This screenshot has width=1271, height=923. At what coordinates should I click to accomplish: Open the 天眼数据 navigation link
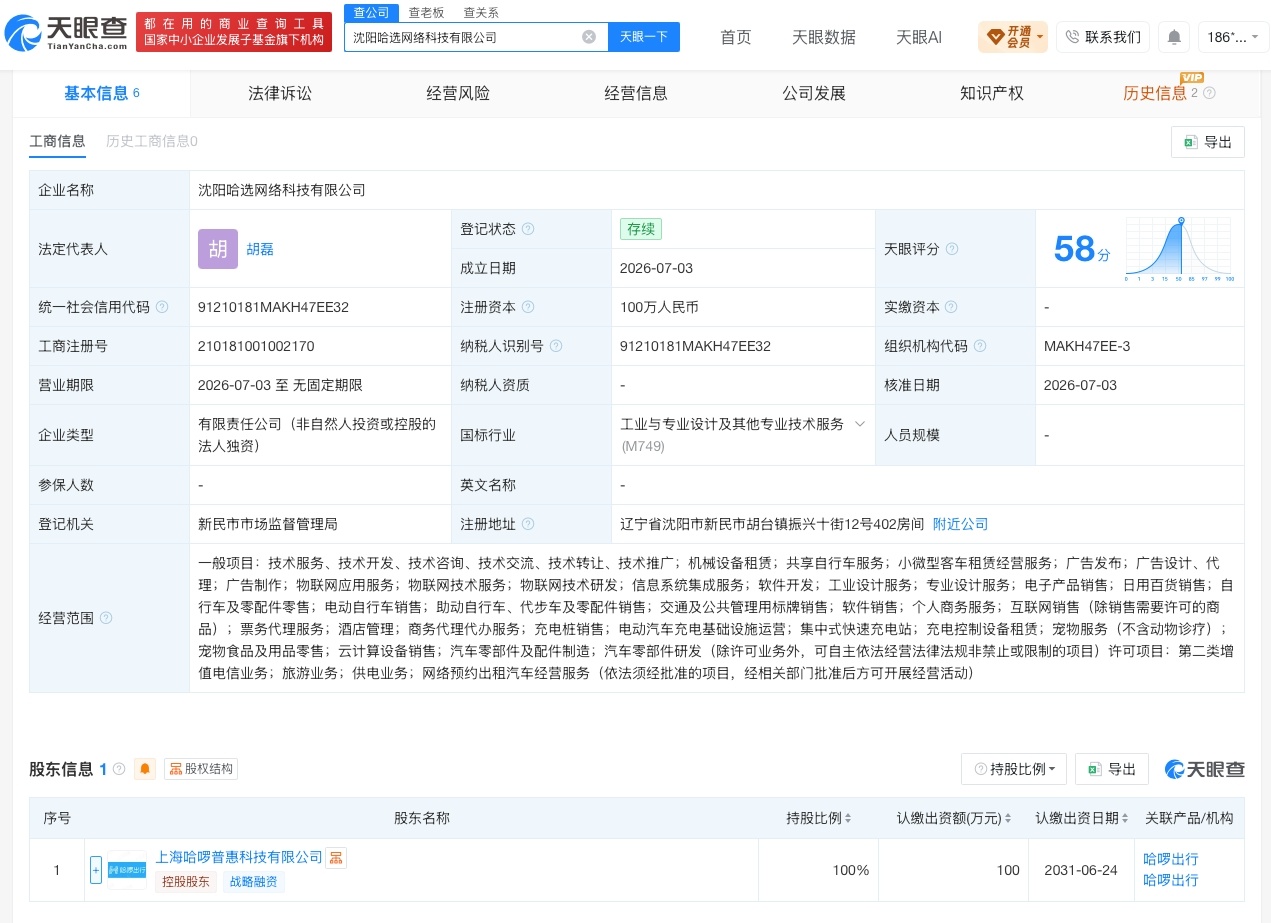(x=824, y=37)
